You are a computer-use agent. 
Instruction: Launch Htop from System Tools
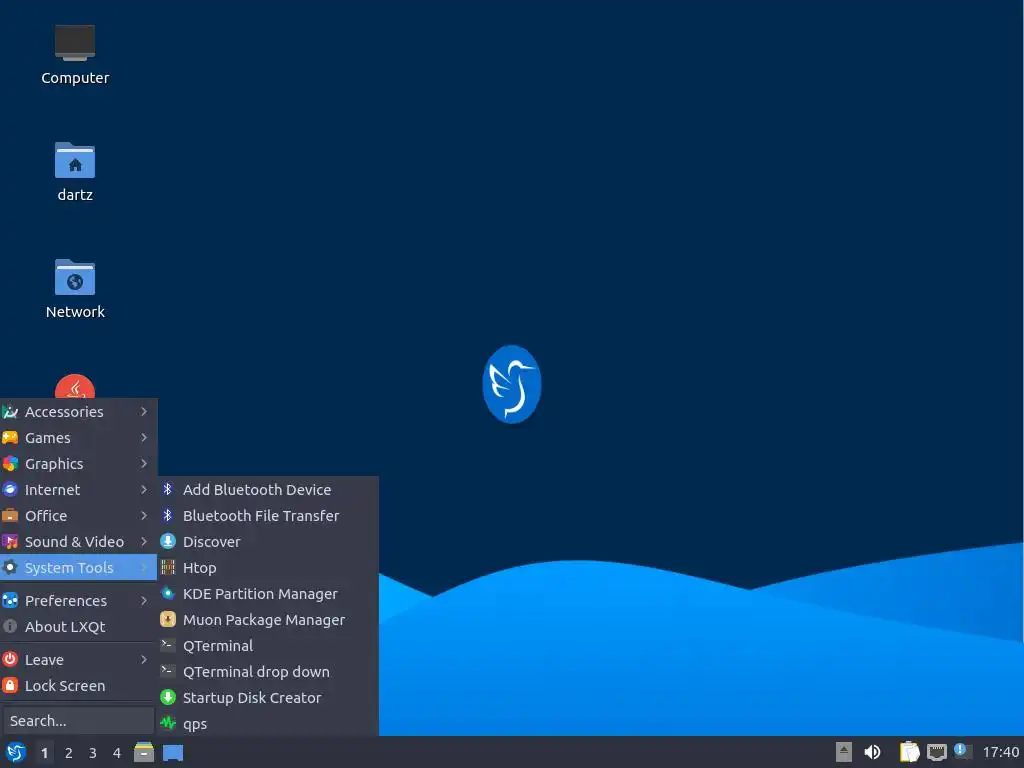pyautogui.click(x=268, y=568)
